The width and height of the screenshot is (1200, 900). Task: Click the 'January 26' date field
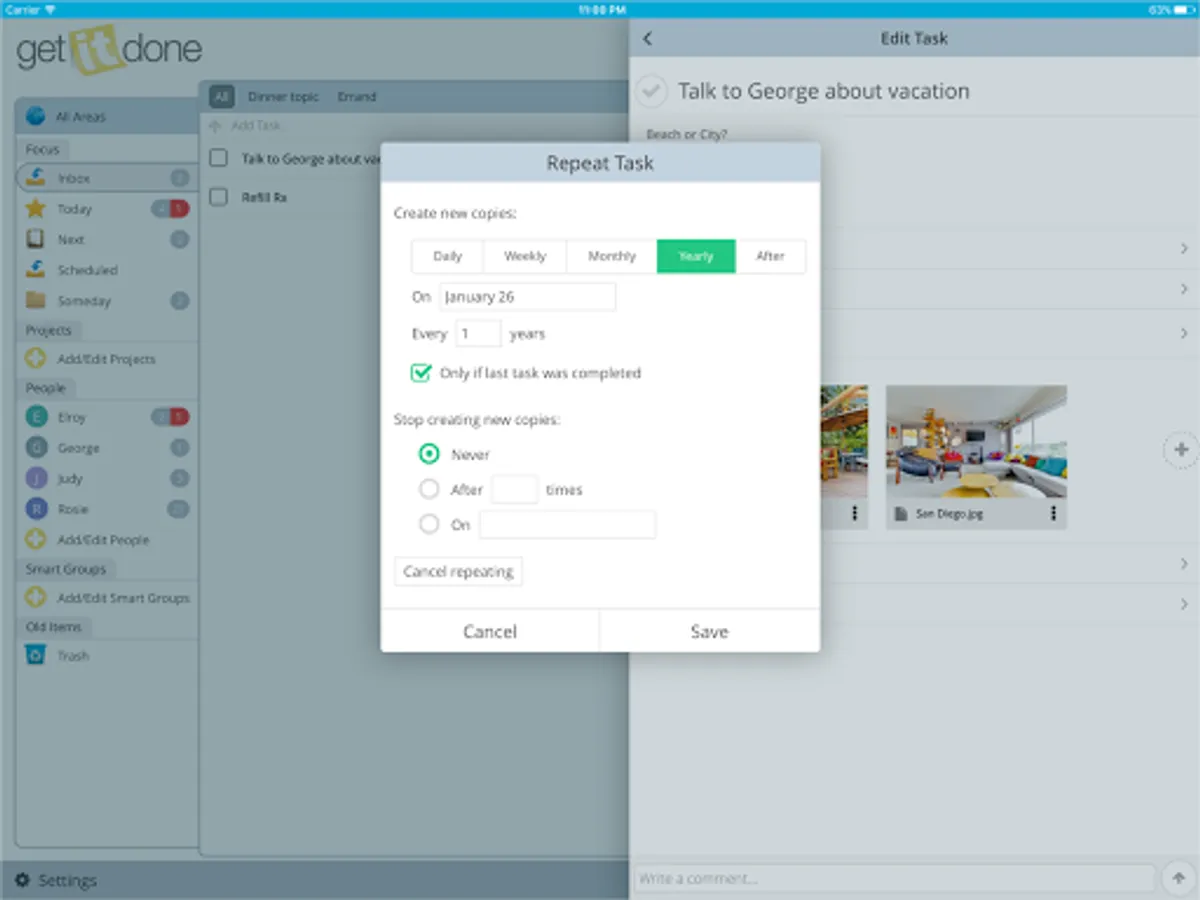527,297
